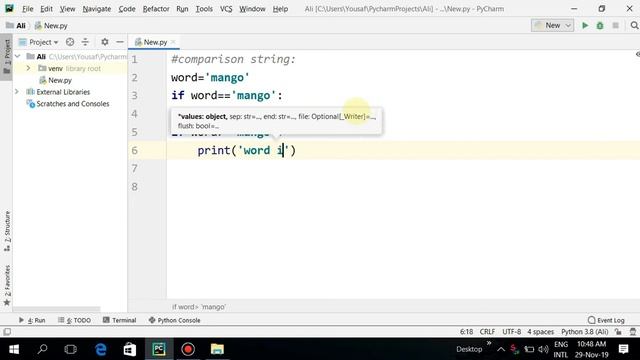640x360 pixels.
Task: Click the Debug bug icon
Action: [x=600, y=25]
